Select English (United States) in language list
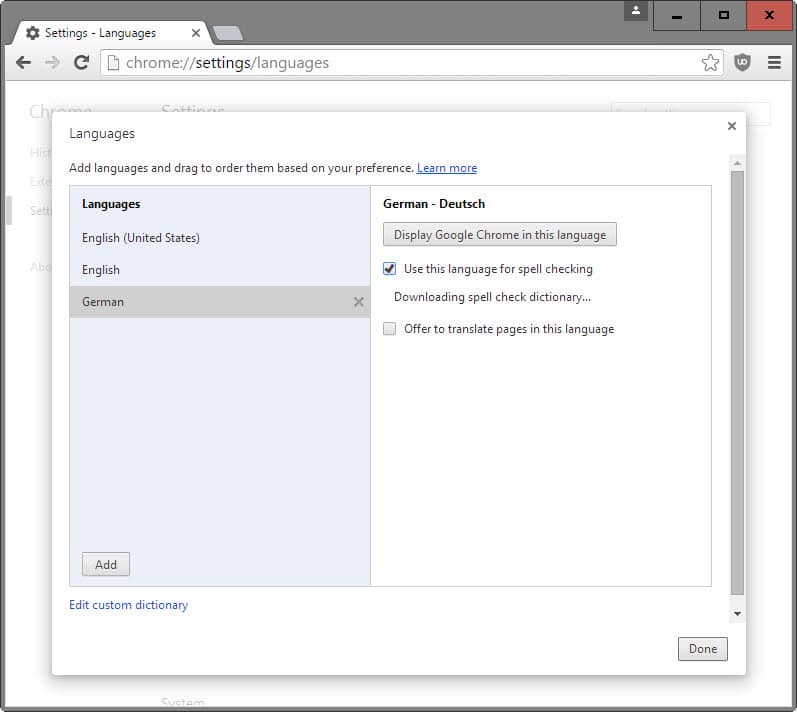797x712 pixels. [220, 238]
